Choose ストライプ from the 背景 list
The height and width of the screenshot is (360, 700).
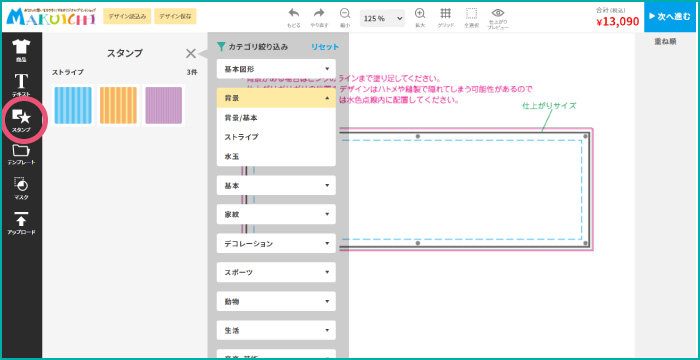(x=276, y=137)
